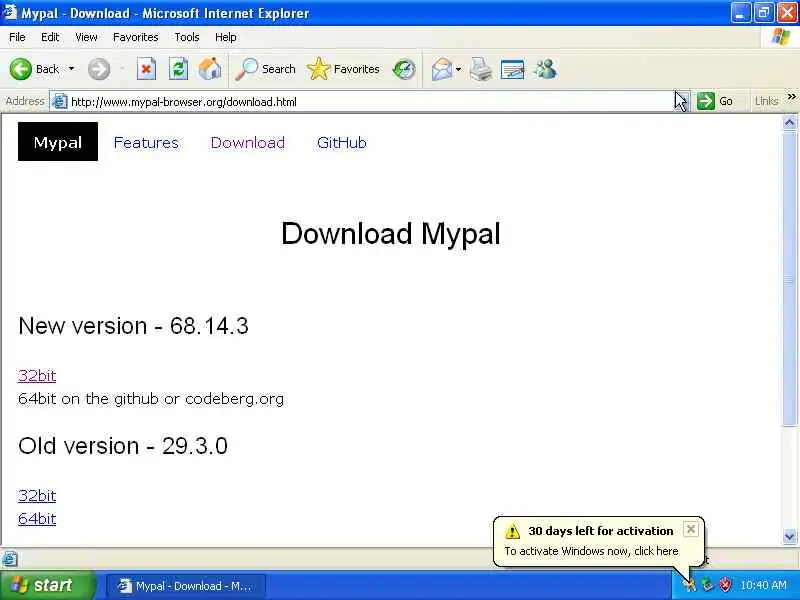Screen dimensions: 800x600
Task: Click the Download Mypal heading text
Action: 391,234
